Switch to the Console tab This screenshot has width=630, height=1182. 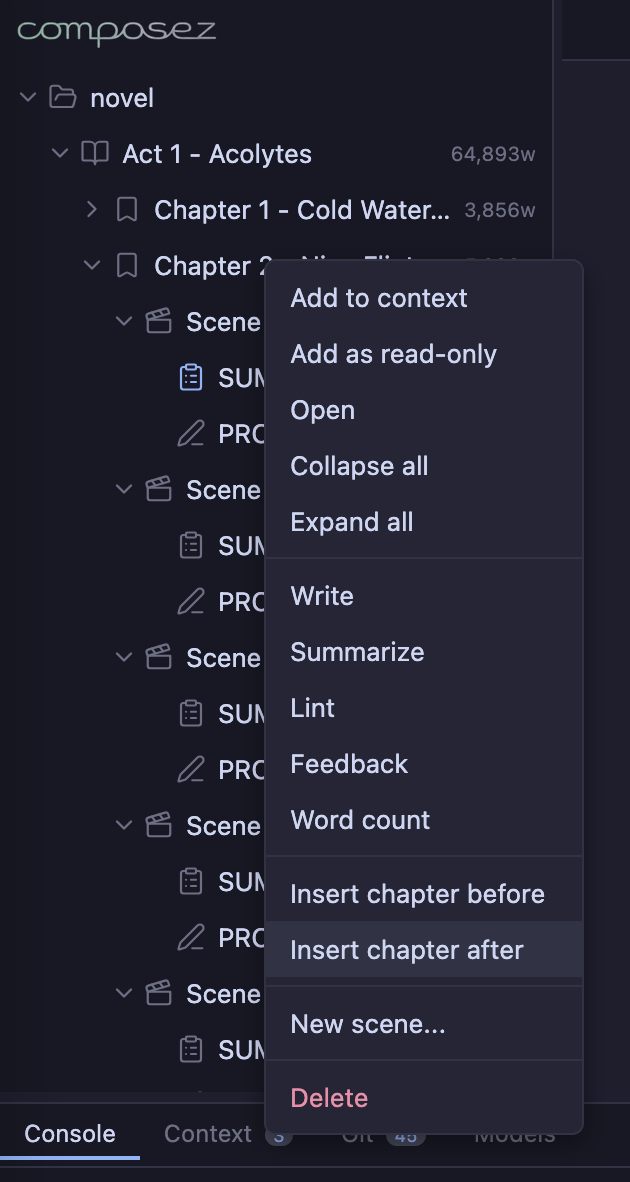(x=70, y=1134)
